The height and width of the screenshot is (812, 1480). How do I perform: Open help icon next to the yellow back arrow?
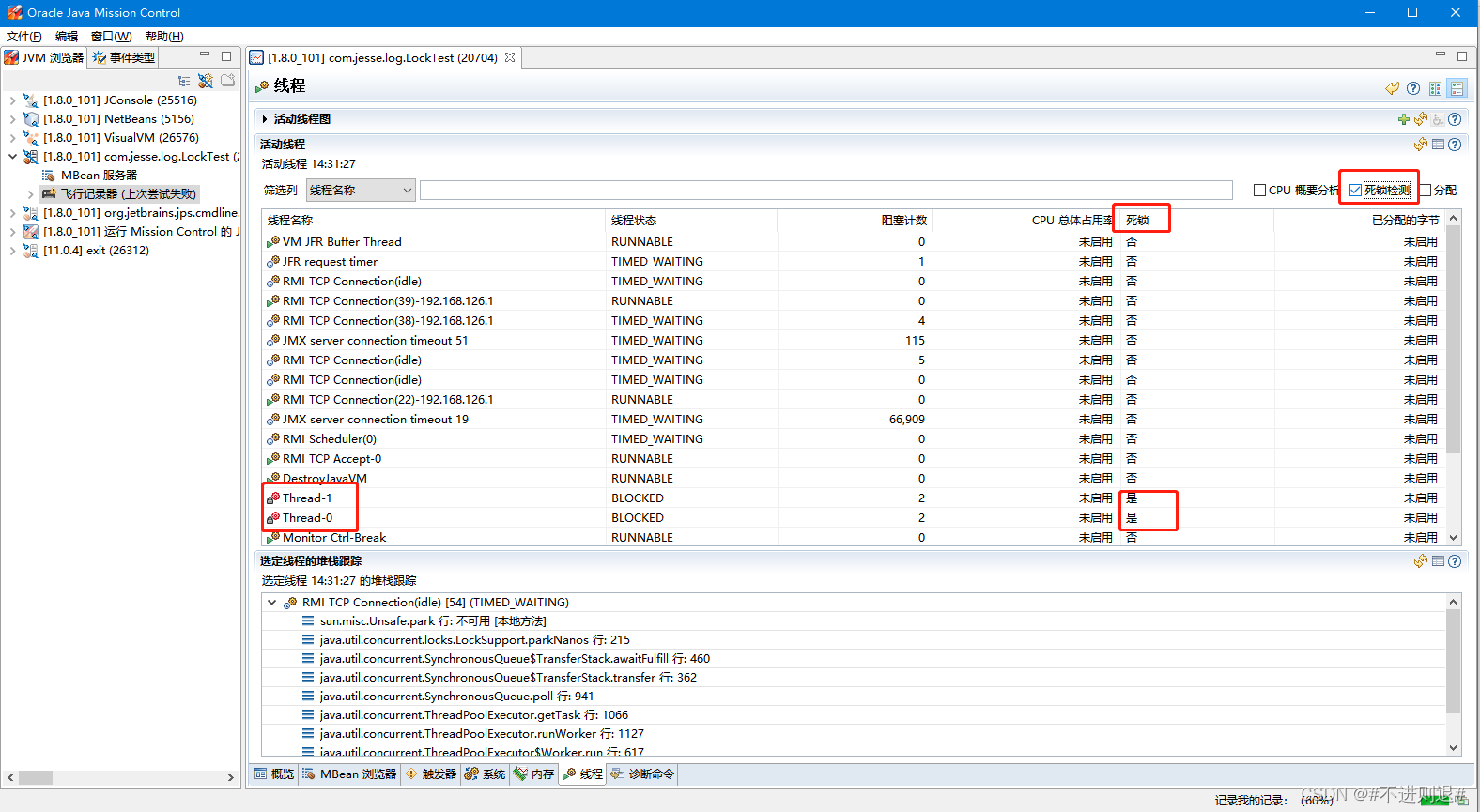point(1413,88)
